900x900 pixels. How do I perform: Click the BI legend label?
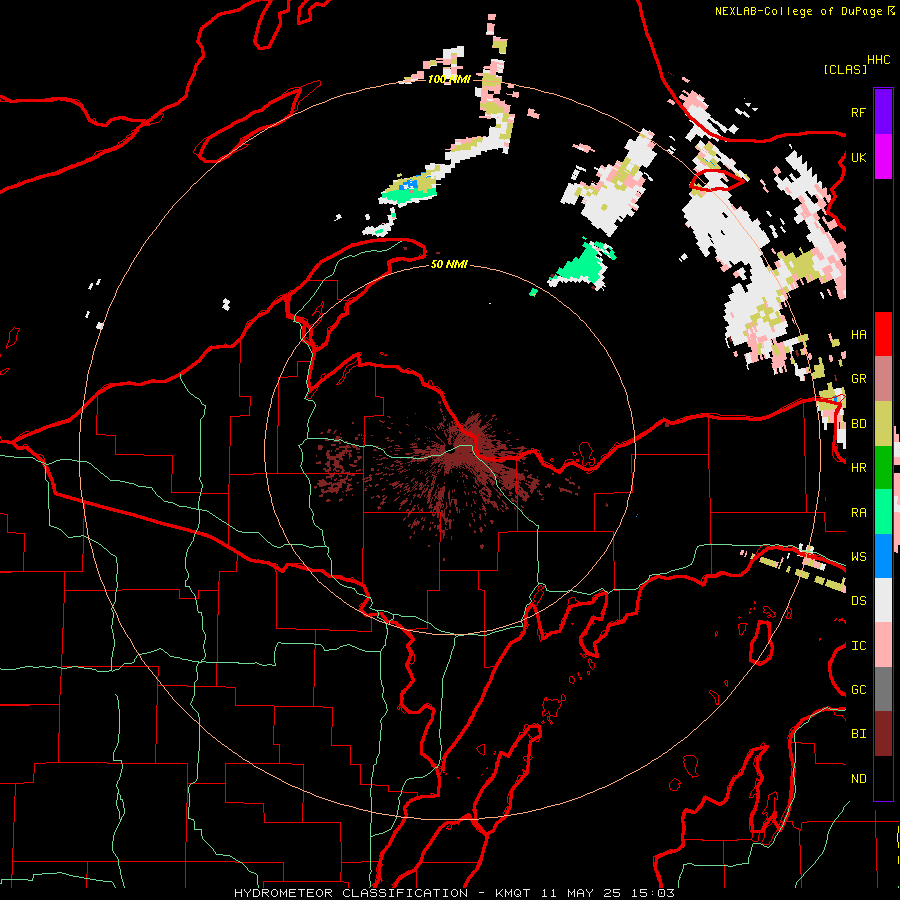858,734
